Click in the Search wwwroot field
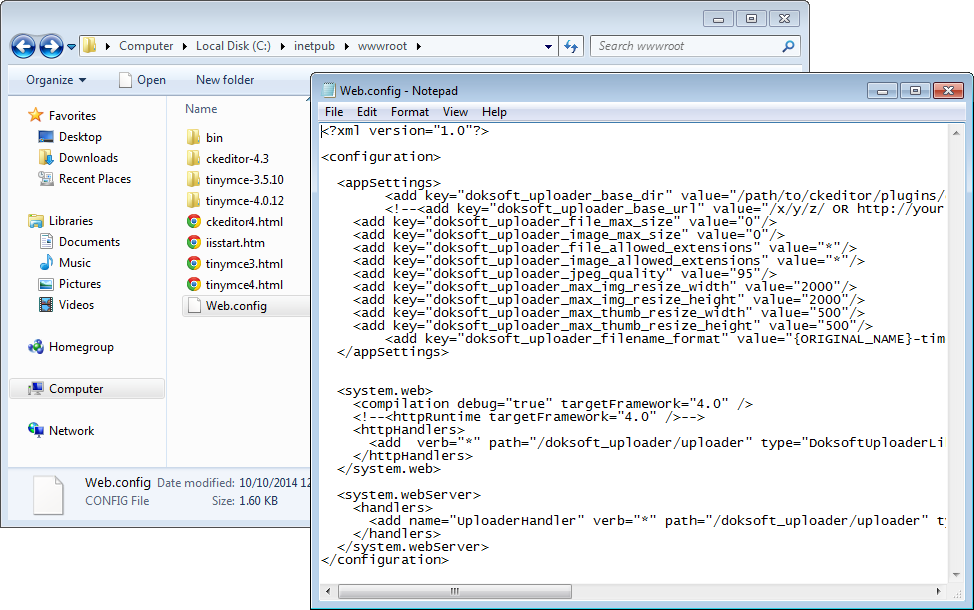 point(685,46)
